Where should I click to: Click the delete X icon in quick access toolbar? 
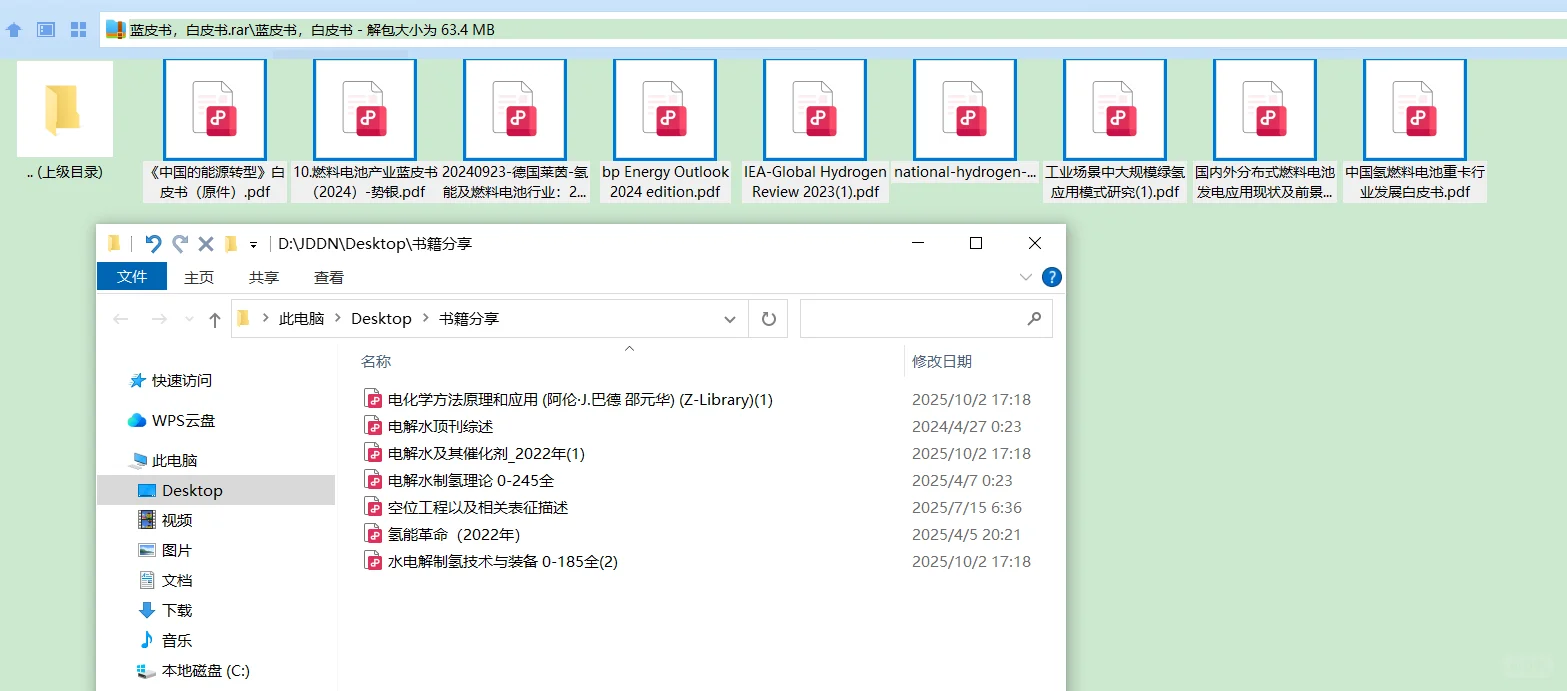click(x=206, y=243)
